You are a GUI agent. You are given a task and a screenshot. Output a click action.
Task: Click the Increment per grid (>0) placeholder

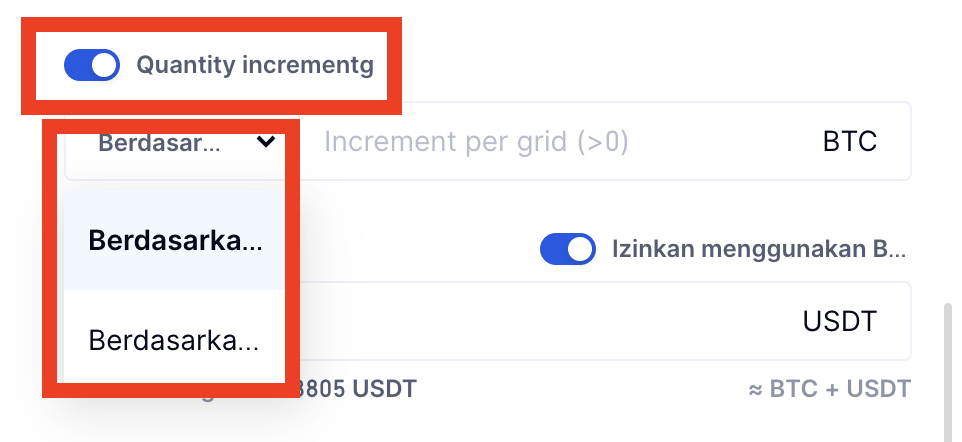476,142
